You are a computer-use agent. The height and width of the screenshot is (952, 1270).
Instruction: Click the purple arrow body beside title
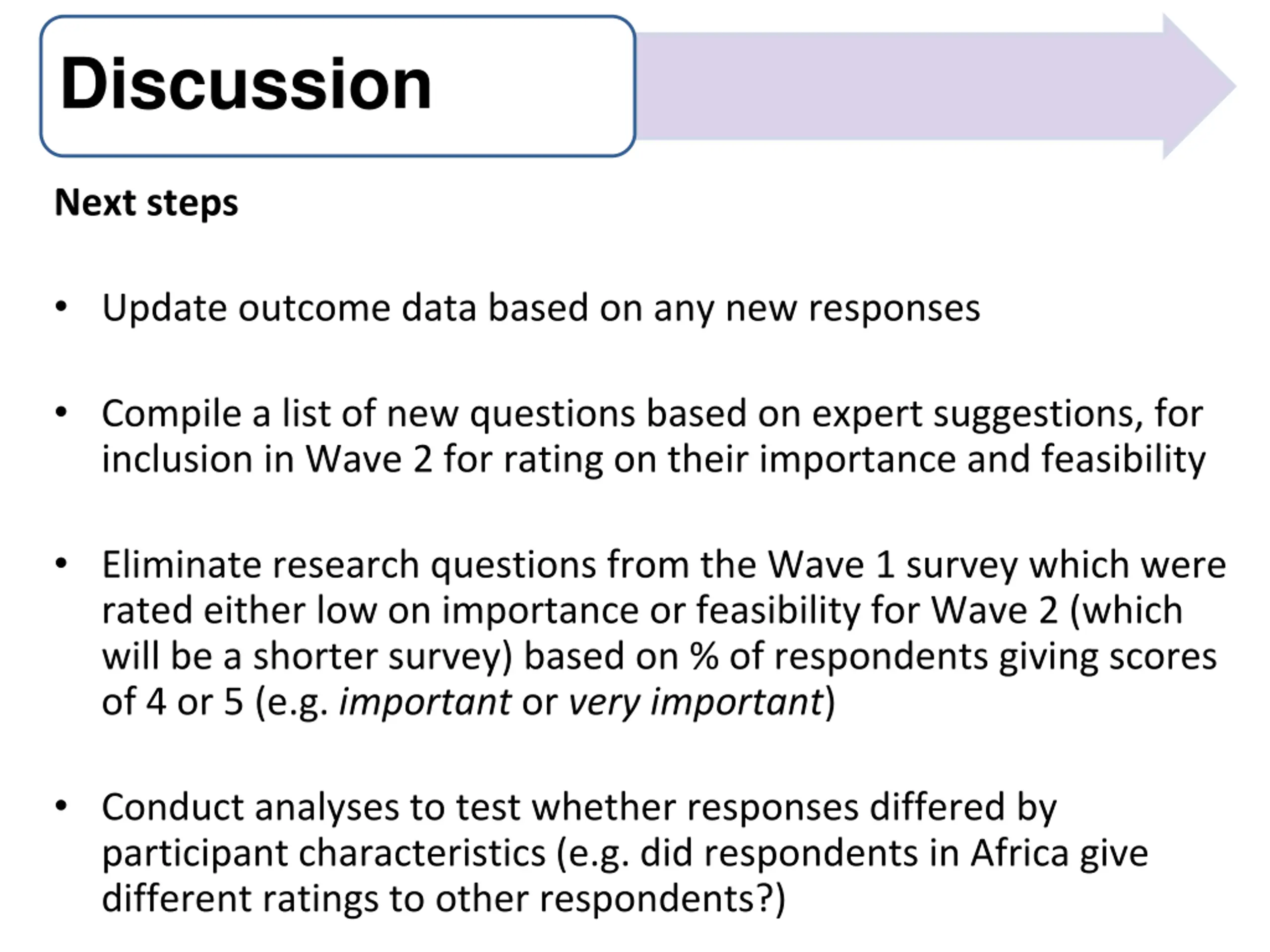[899, 86]
